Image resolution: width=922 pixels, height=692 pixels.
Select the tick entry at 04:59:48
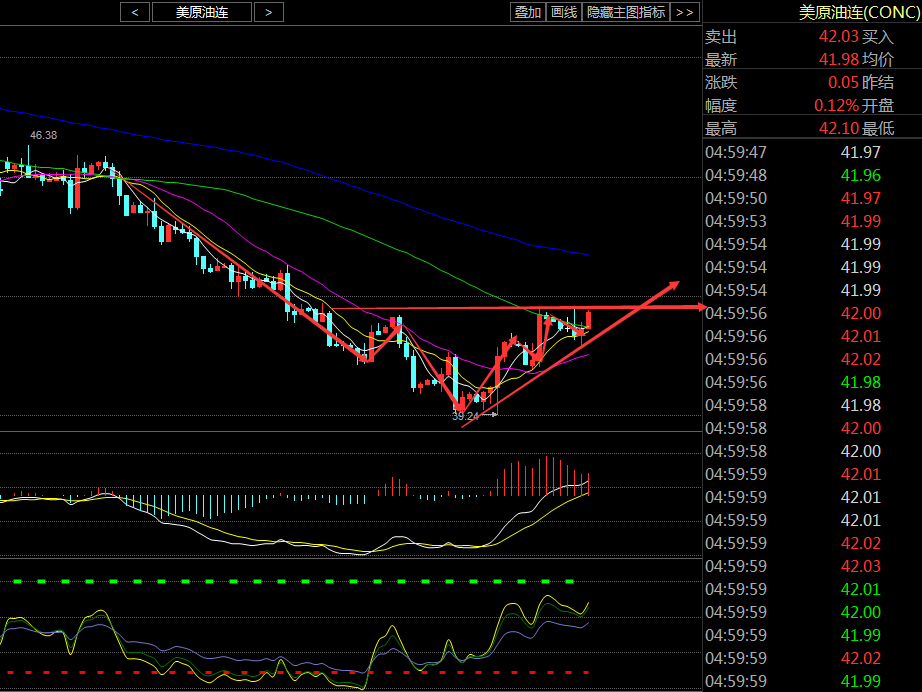click(x=736, y=175)
